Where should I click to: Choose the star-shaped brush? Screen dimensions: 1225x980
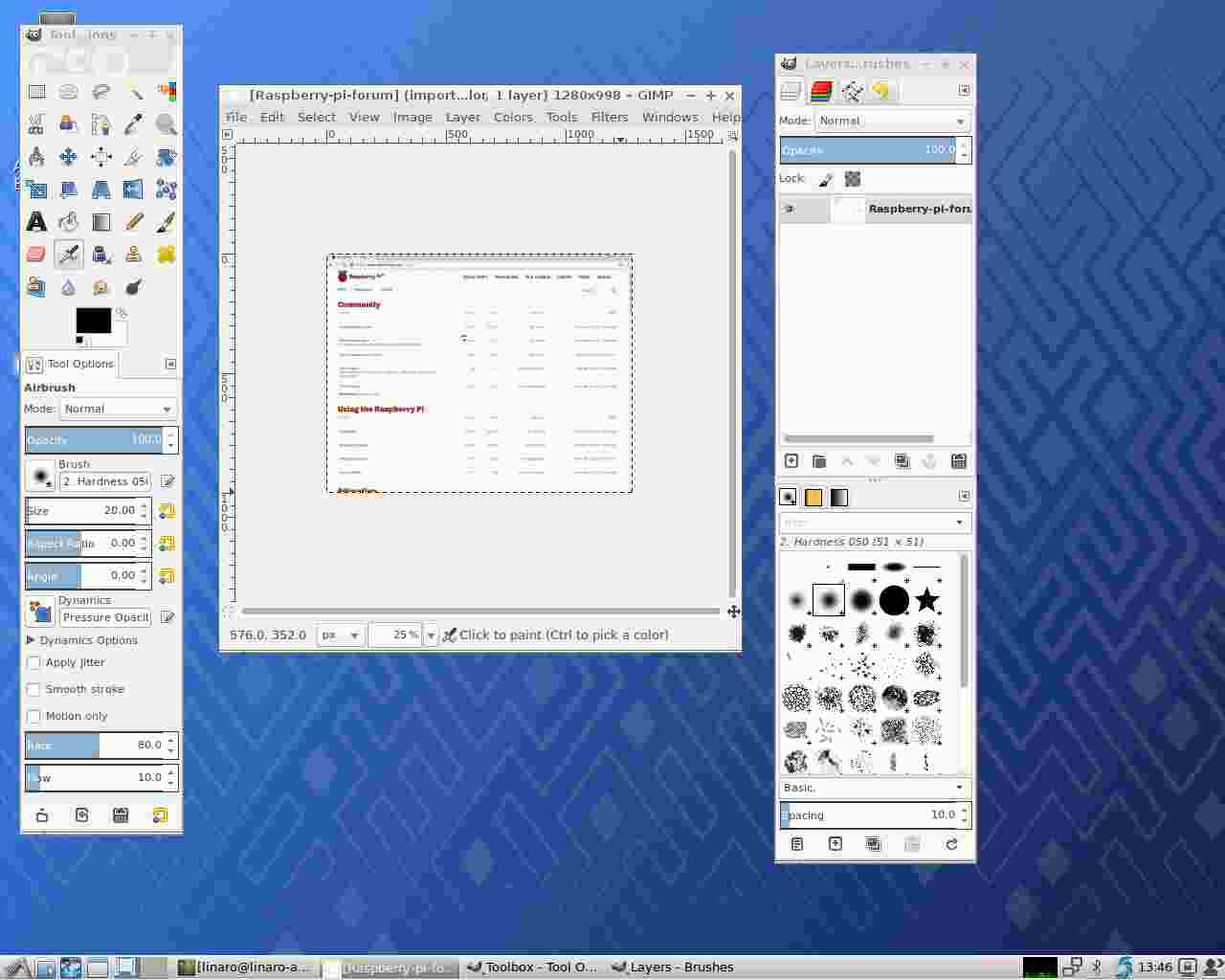click(926, 600)
